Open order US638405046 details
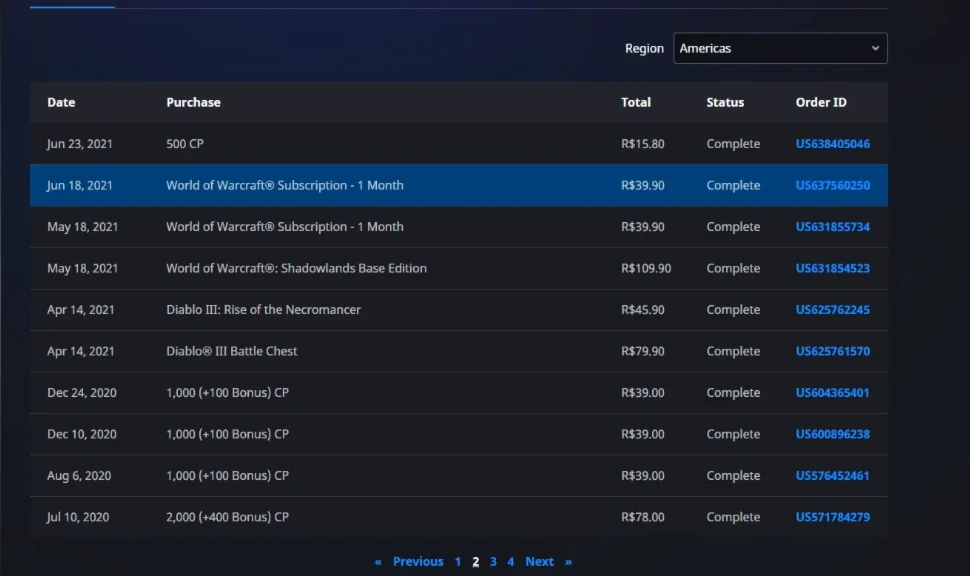The height and width of the screenshot is (576, 970). (833, 144)
